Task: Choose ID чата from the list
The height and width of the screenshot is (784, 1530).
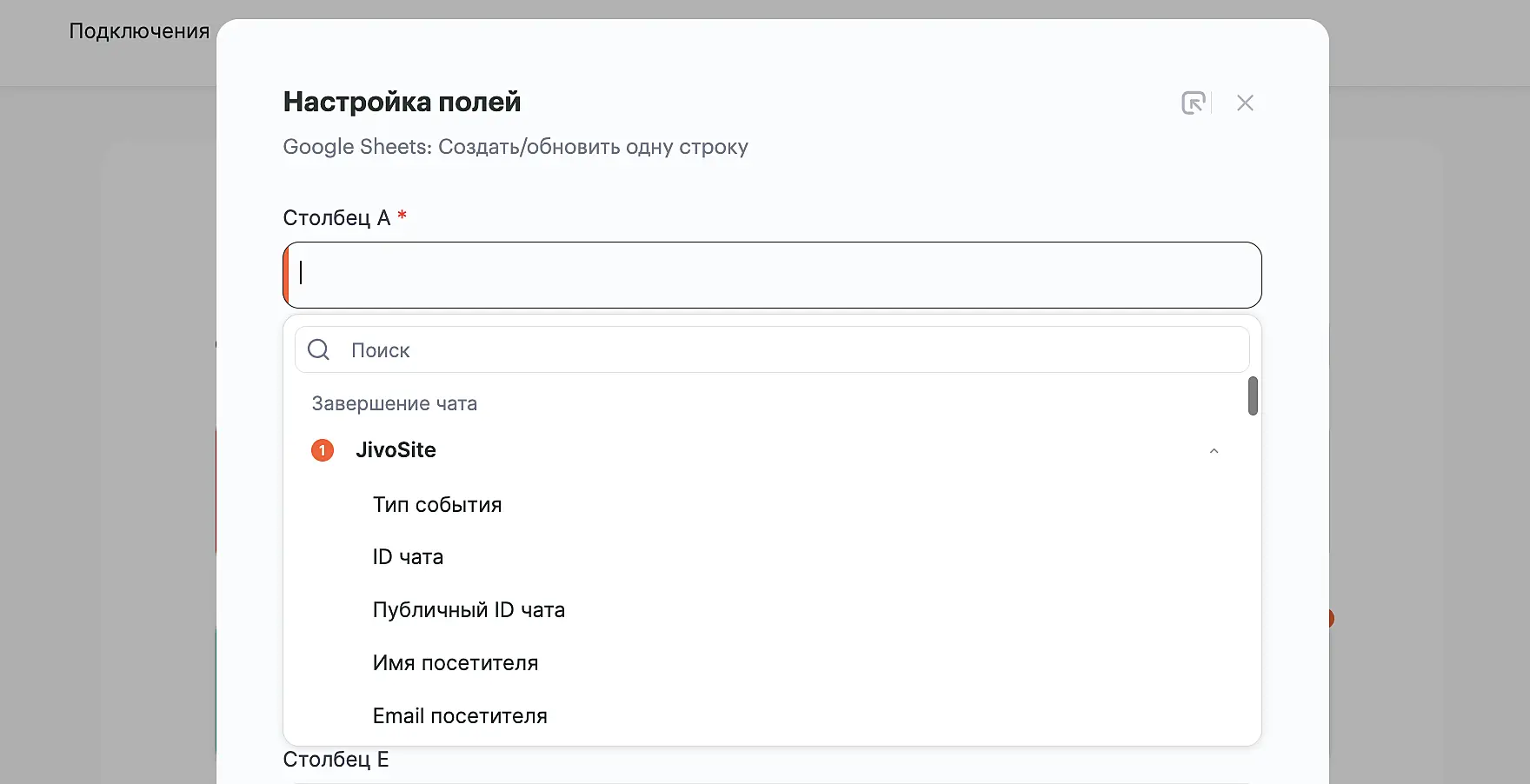Action: point(408,557)
